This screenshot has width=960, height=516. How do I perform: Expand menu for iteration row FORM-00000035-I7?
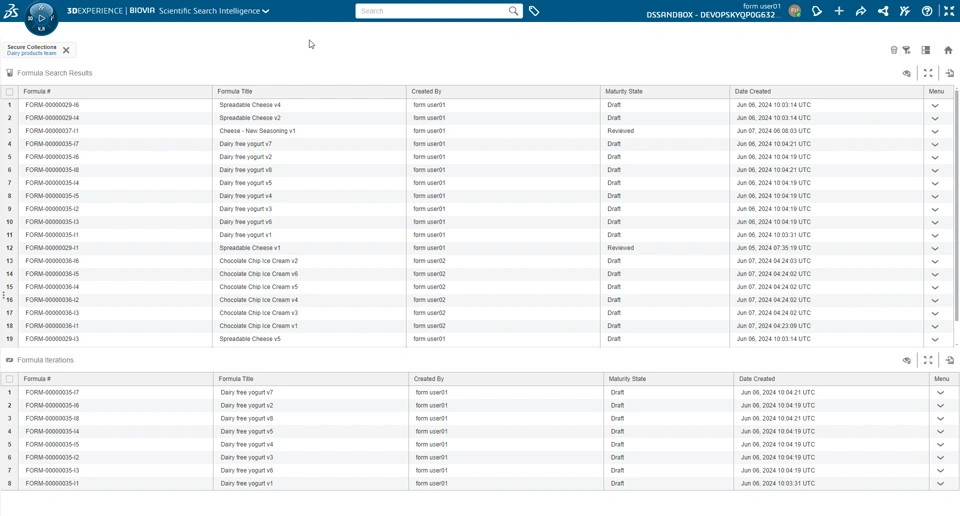pyautogui.click(x=940, y=393)
